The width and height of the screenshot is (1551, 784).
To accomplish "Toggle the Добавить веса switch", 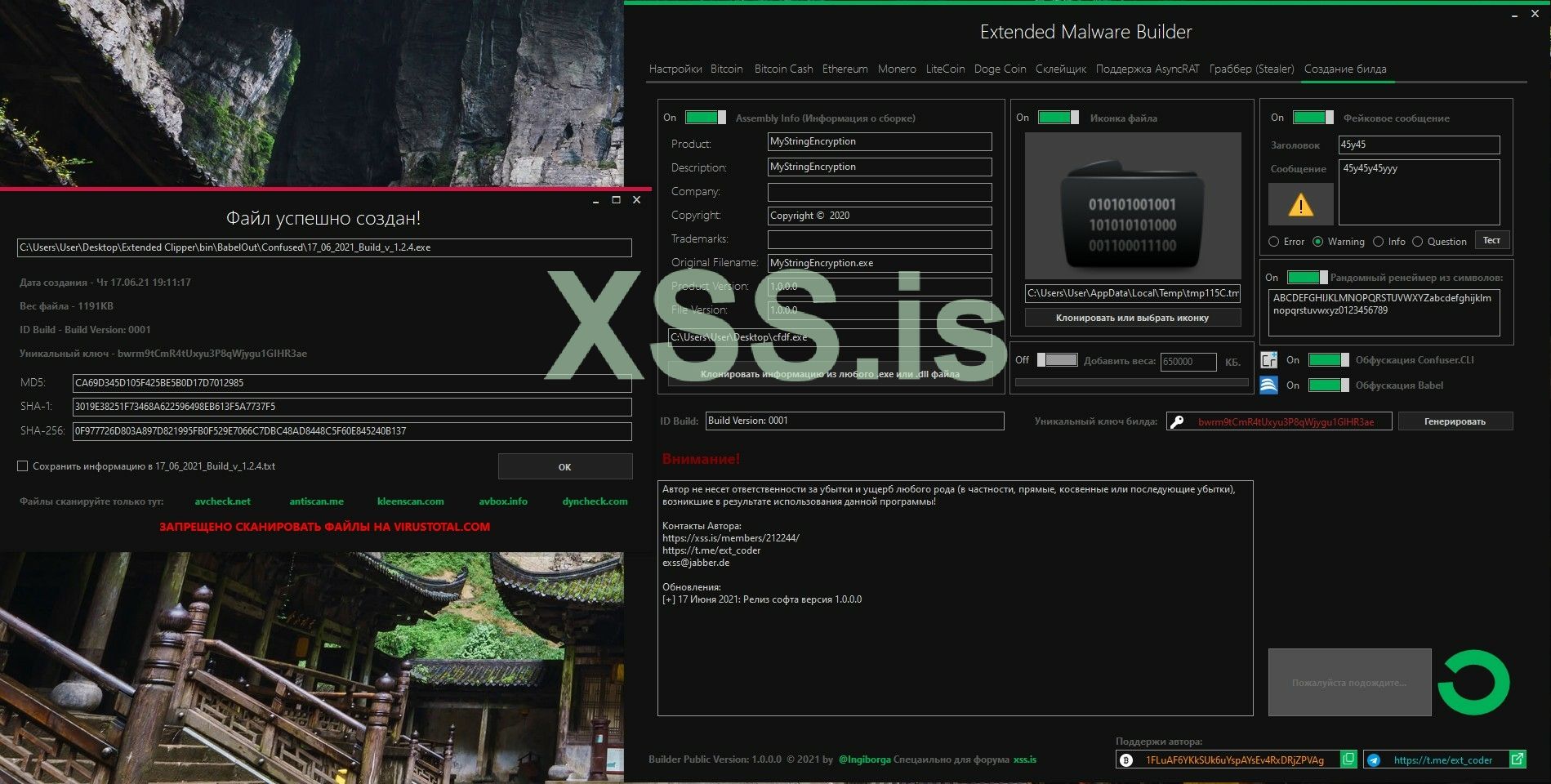I will (1057, 360).
